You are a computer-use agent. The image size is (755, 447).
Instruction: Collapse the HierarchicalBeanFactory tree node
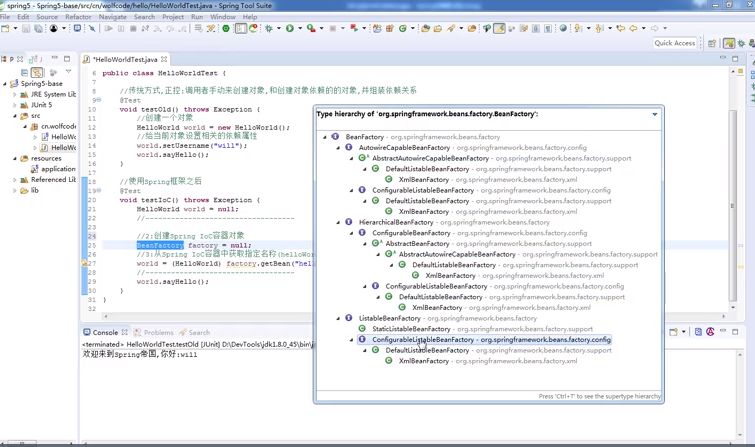pyautogui.click(x=338, y=222)
